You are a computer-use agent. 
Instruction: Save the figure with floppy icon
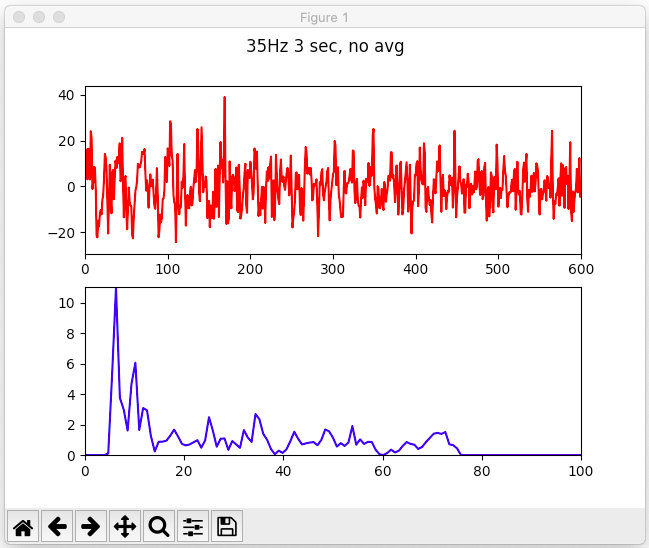227,526
